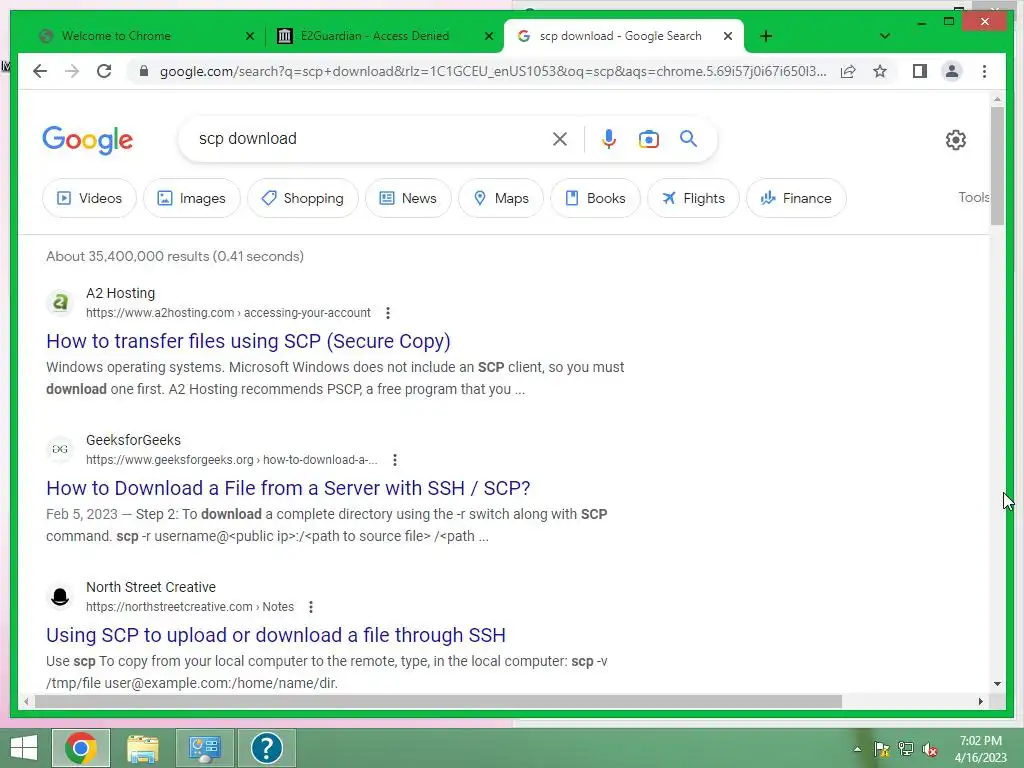Viewport: 1024px width, 768px height.
Task: Open Chrome's three-dot menu
Action: point(984,71)
